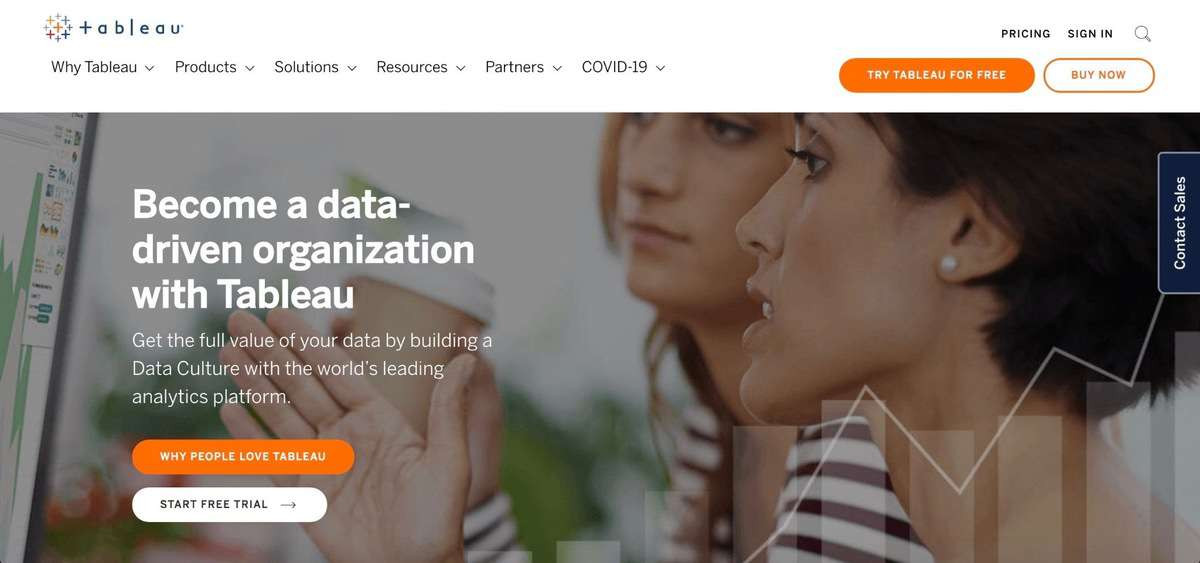Screen dimensions: 1200x563
Task: Expand the Solutions dropdown arrow
Action: click(x=351, y=68)
